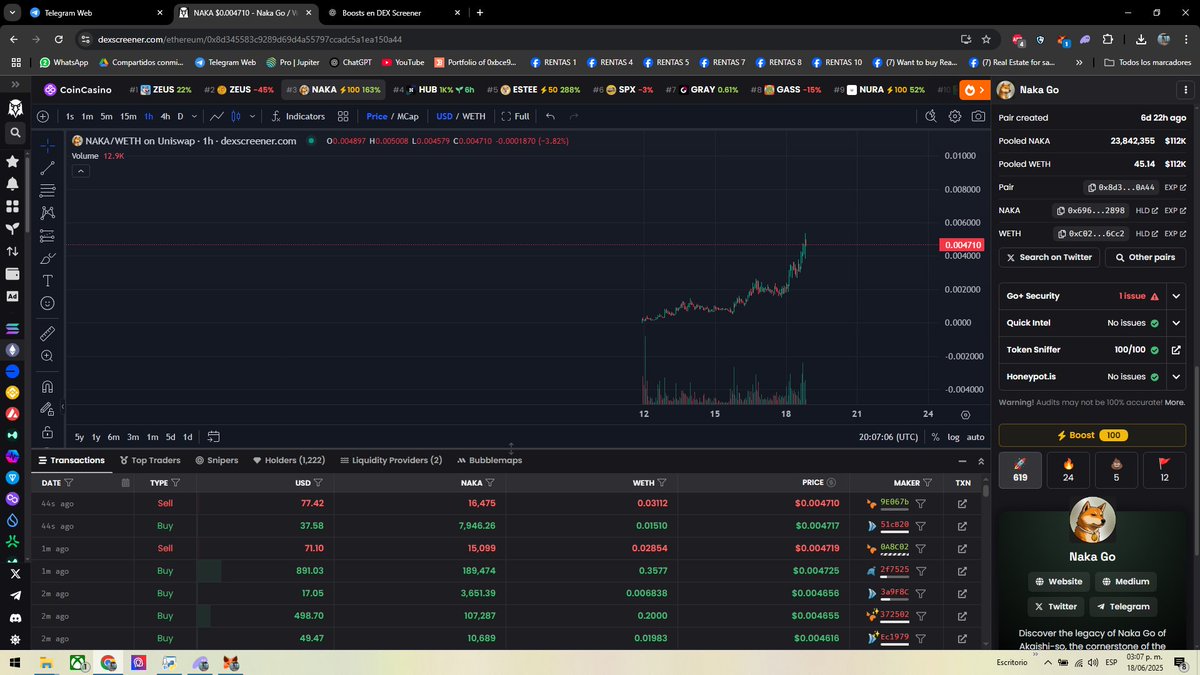The image size is (1200, 675).
Task: Click the red flag reaction showing 12
Action: click(1164, 470)
